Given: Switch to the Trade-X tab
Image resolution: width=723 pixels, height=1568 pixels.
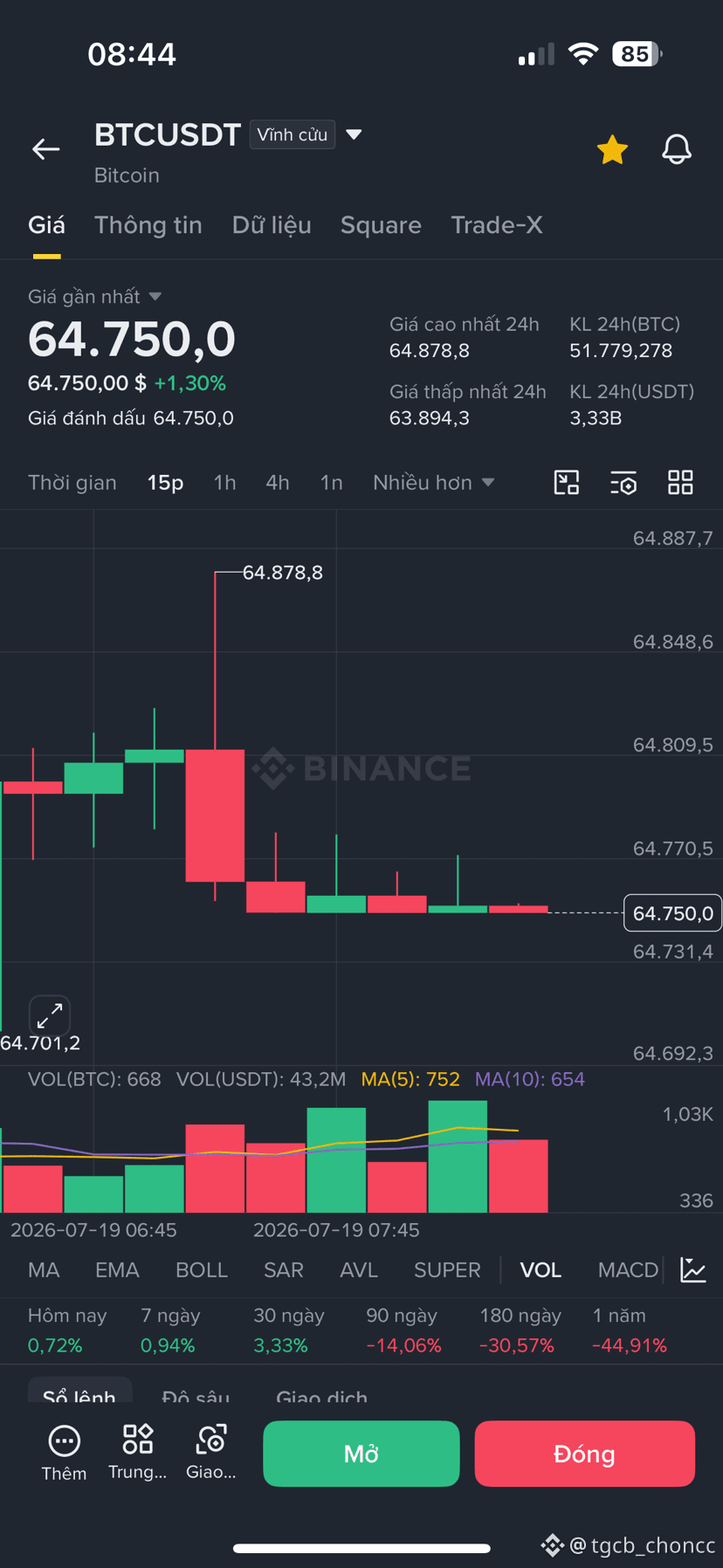Looking at the screenshot, I should [x=497, y=225].
